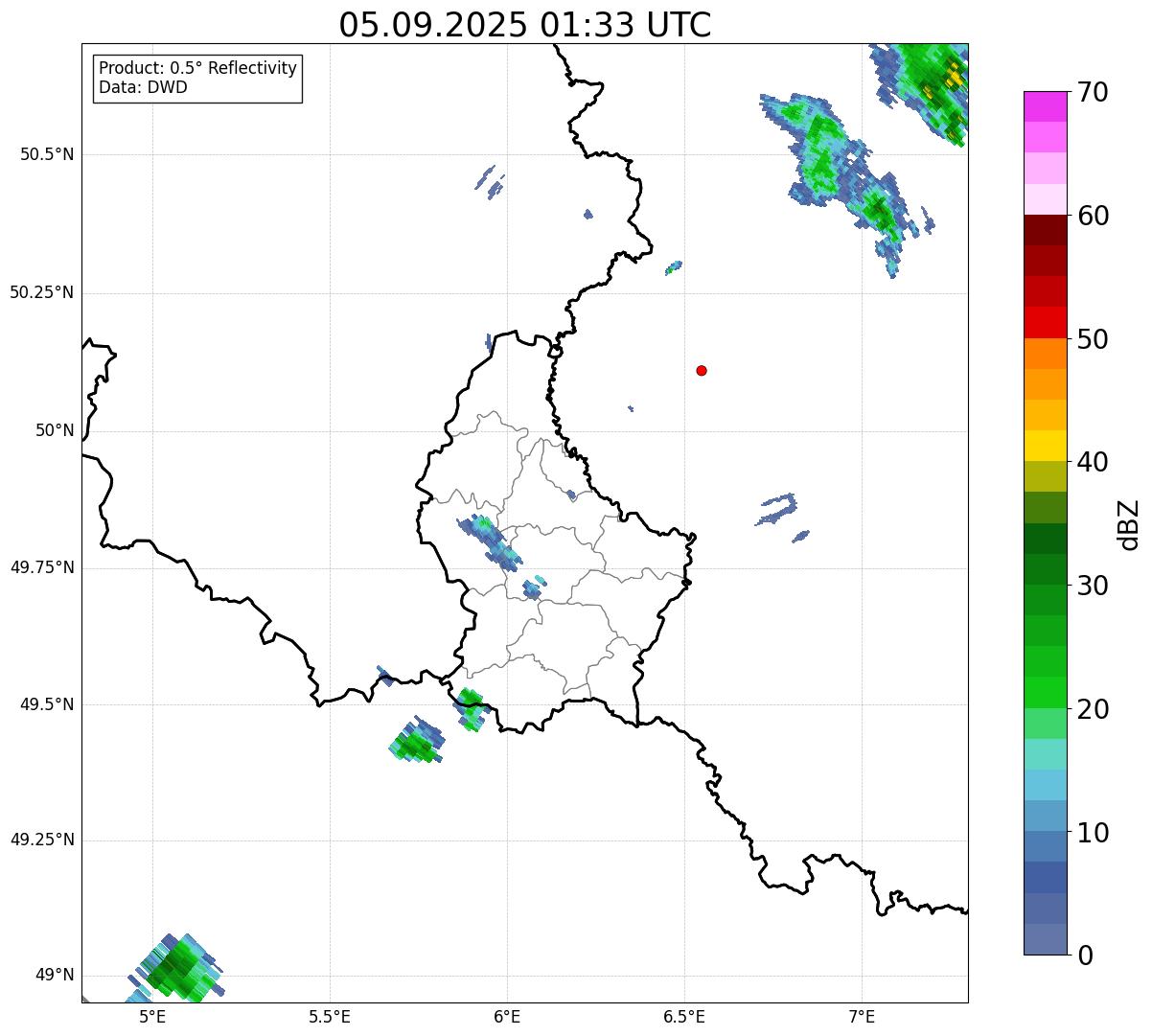The height and width of the screenshot is (1036, 1152).
Task: Click the 'dBZ' colorbar label
Action: click(x=1129, y=524)
